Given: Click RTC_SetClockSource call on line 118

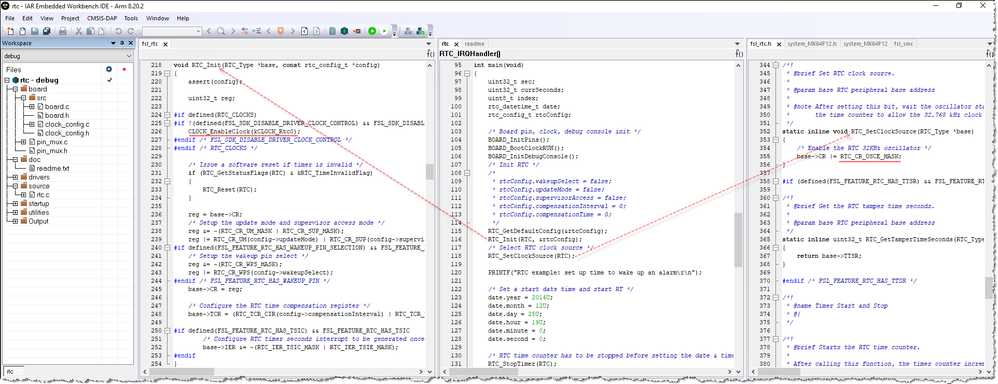Looking at the screenshot, I should click(x=531, y=255).
